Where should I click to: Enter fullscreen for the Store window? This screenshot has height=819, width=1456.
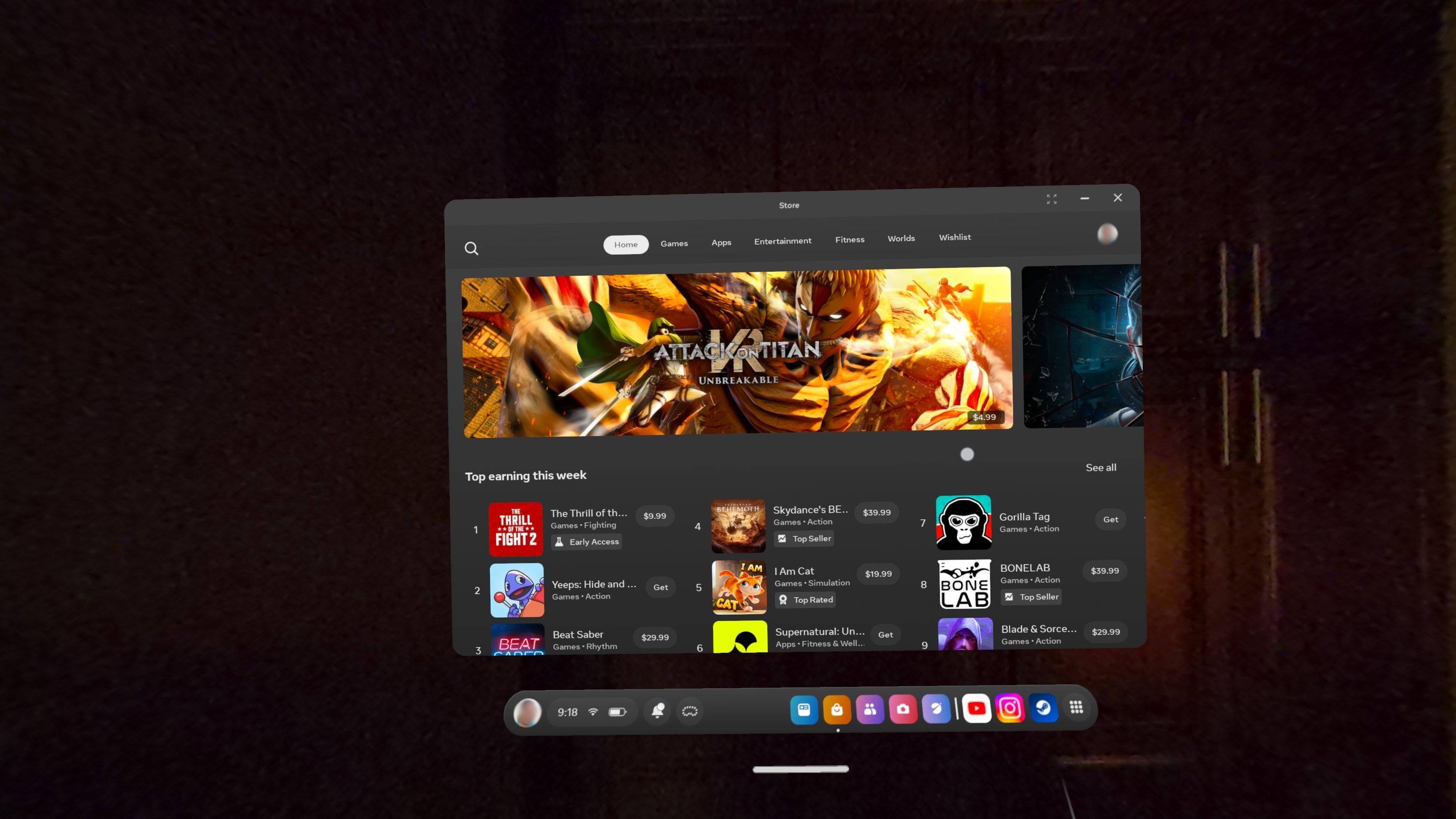pyautogui.click(x=1051, y=199)
